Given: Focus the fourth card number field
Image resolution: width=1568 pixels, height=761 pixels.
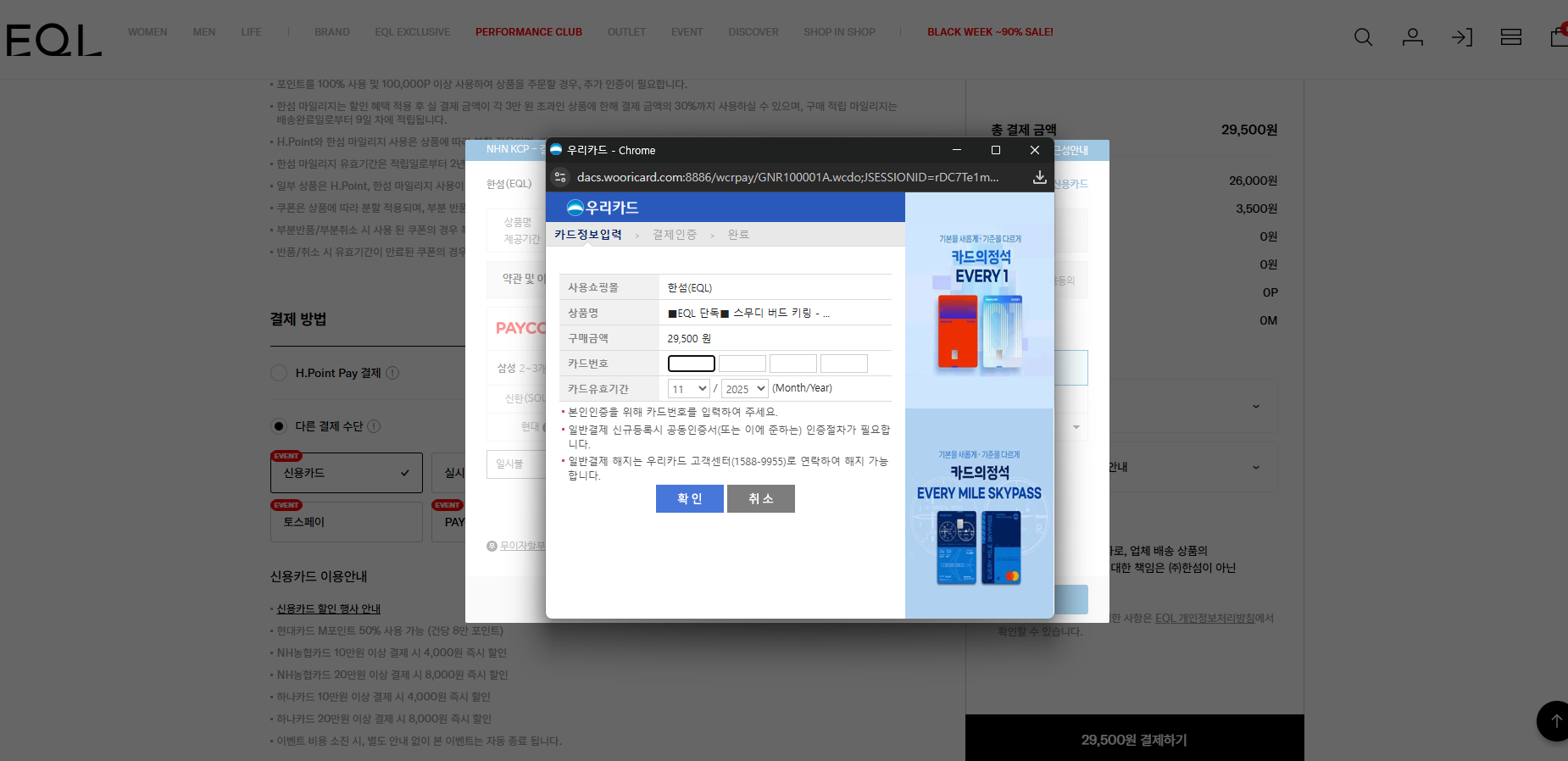Looking at the screenshot, I should tap(844, 364).
